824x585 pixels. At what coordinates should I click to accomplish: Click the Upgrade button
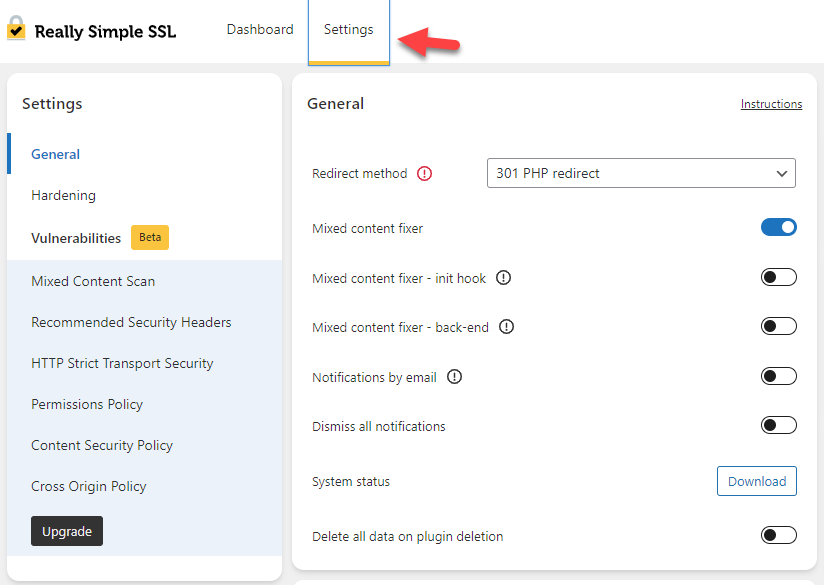pyautogui.click(x=67, y=531)
